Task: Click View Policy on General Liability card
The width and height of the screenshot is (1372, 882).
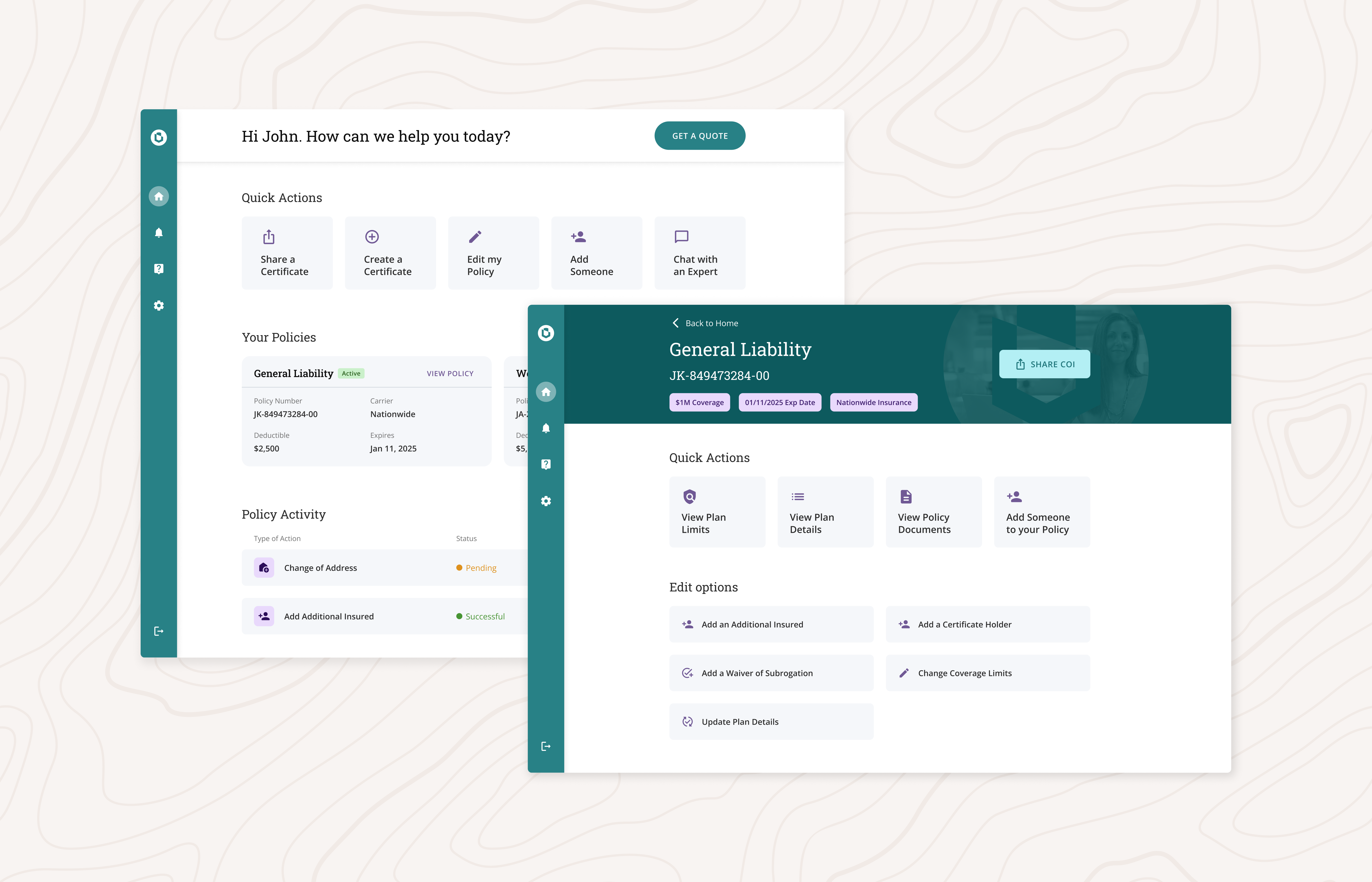Action: click(x=450, y=373)
